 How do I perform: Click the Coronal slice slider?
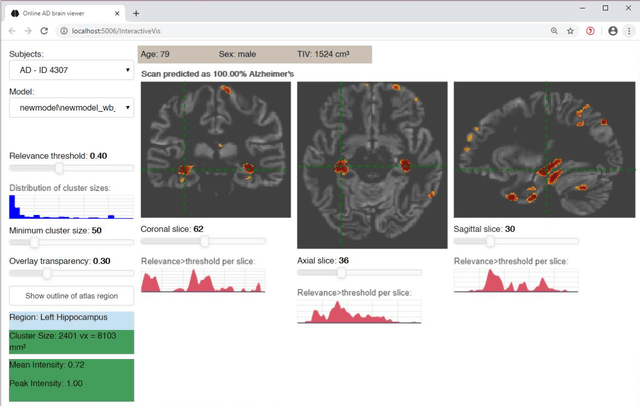click(x=204, y=241)
